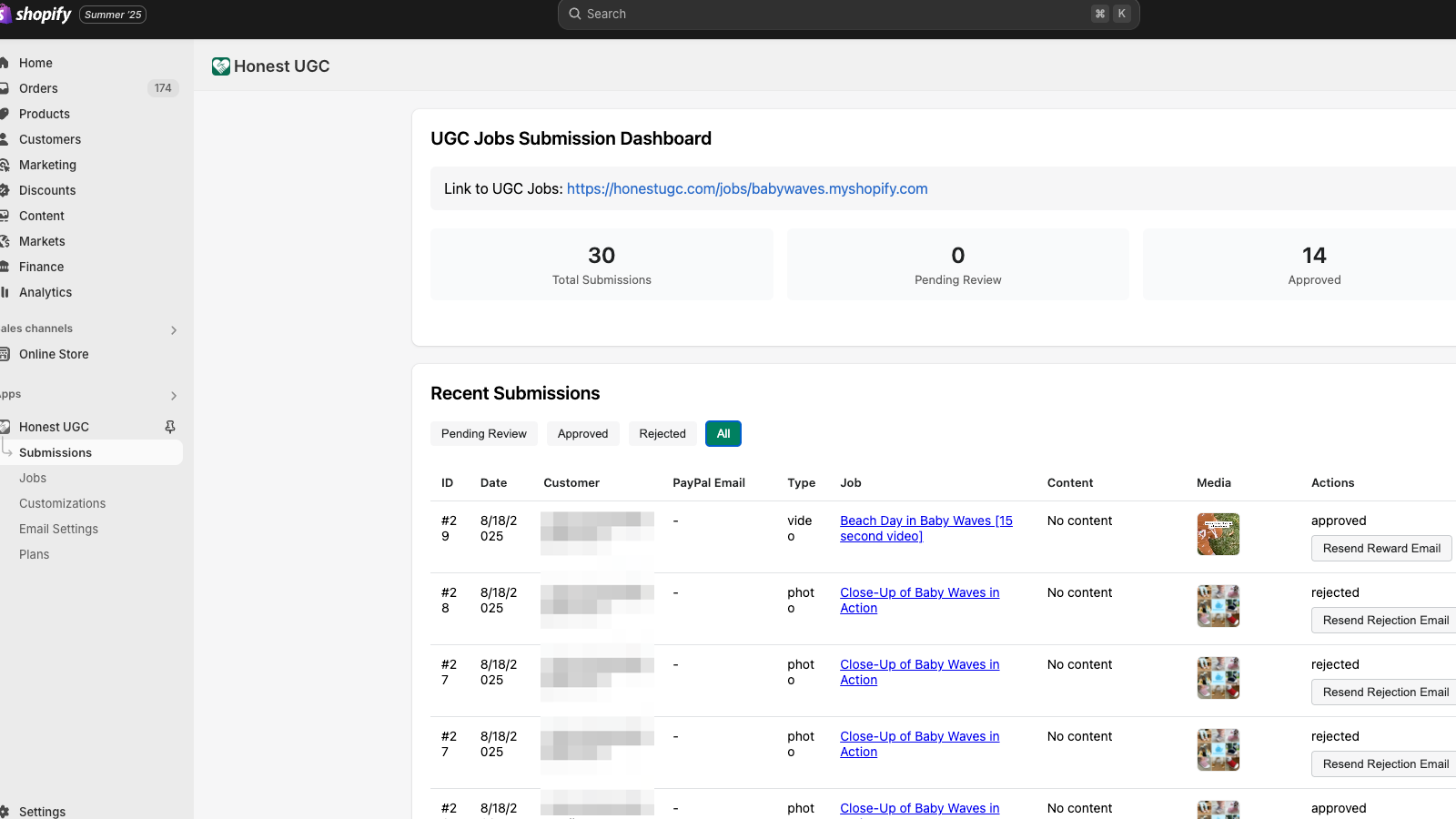Open Email Settings in the Honest UGC submenu

[x=58, y=529]
